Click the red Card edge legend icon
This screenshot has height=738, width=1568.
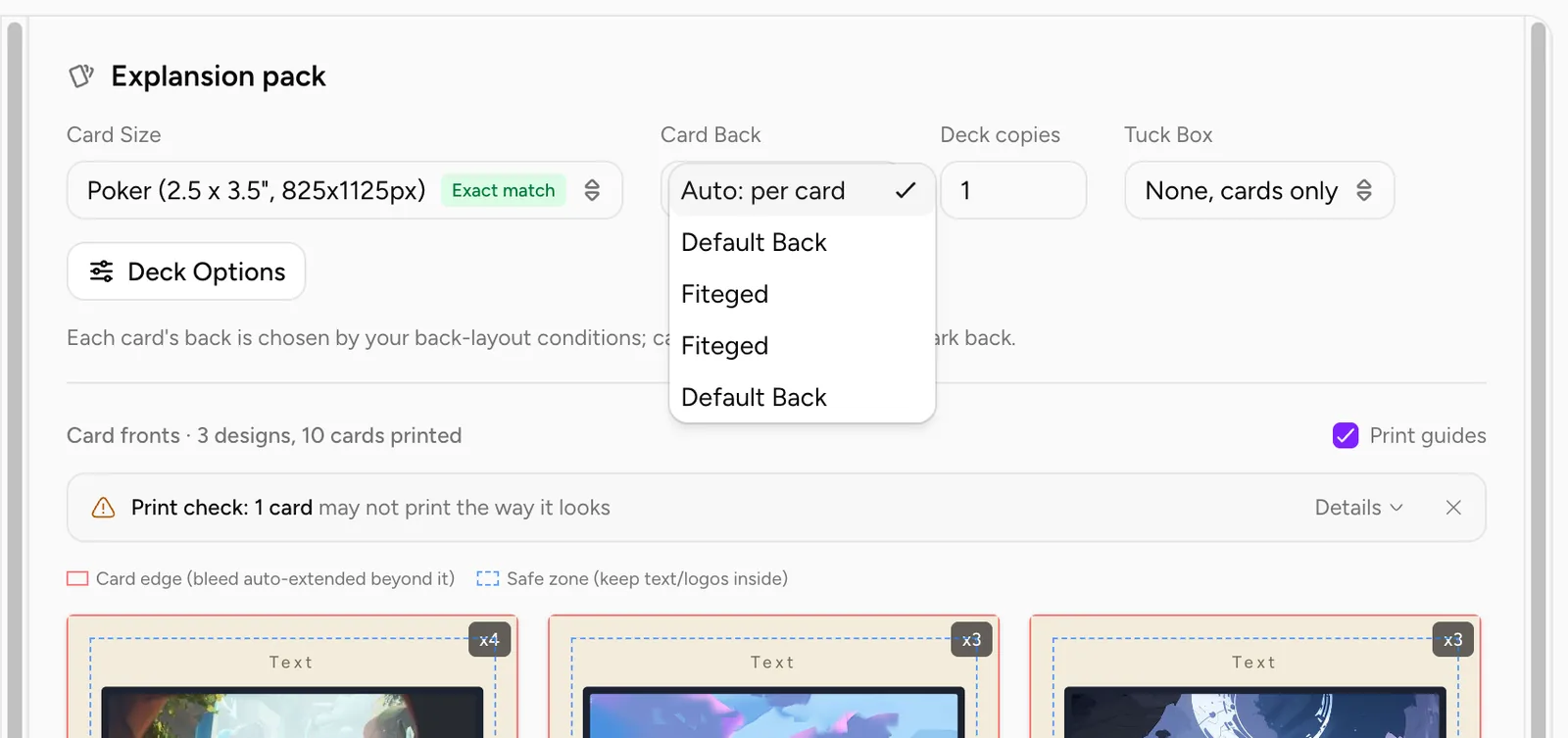[77, 578]
